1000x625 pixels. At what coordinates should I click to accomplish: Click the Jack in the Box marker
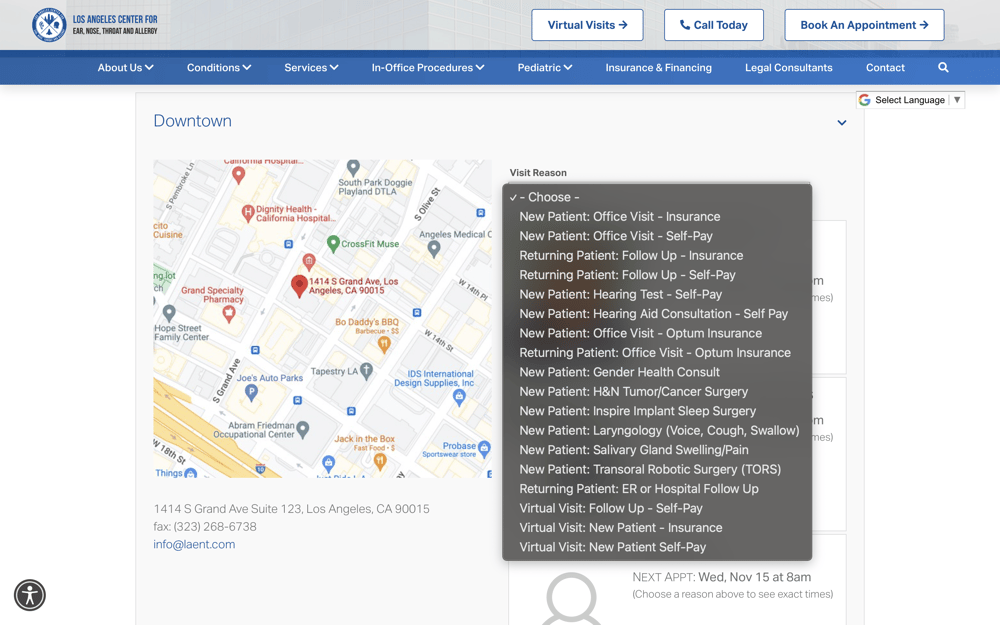click(x=380, y=461)
